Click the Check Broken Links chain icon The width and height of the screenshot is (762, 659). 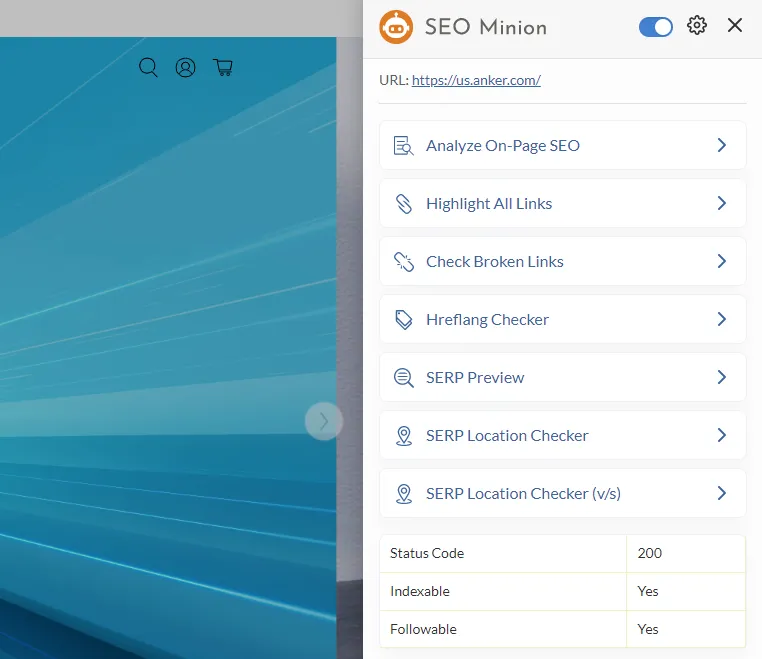403,261
